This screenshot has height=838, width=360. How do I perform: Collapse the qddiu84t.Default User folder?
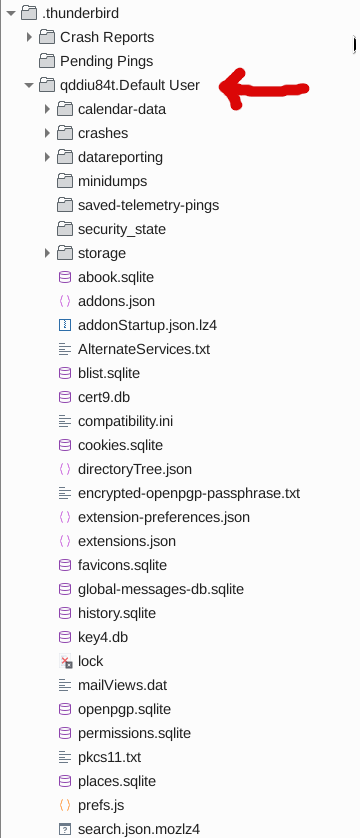(29, 85)
